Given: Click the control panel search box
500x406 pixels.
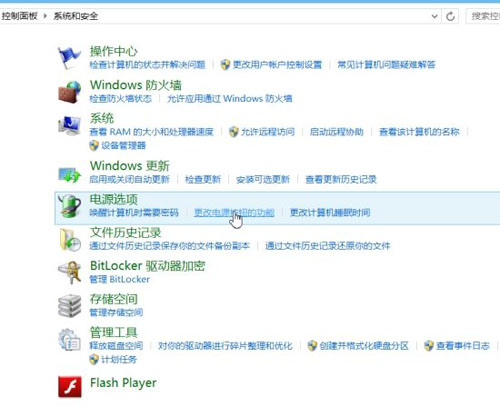Looking at the screenshot, I should coord(484,16).
